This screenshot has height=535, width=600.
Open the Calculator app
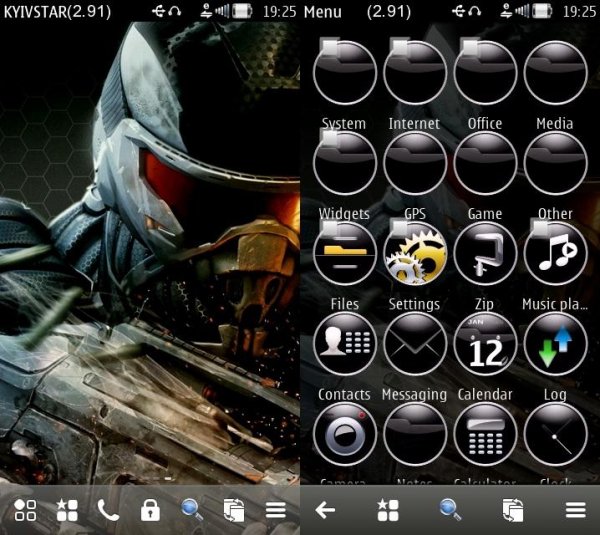485,434
